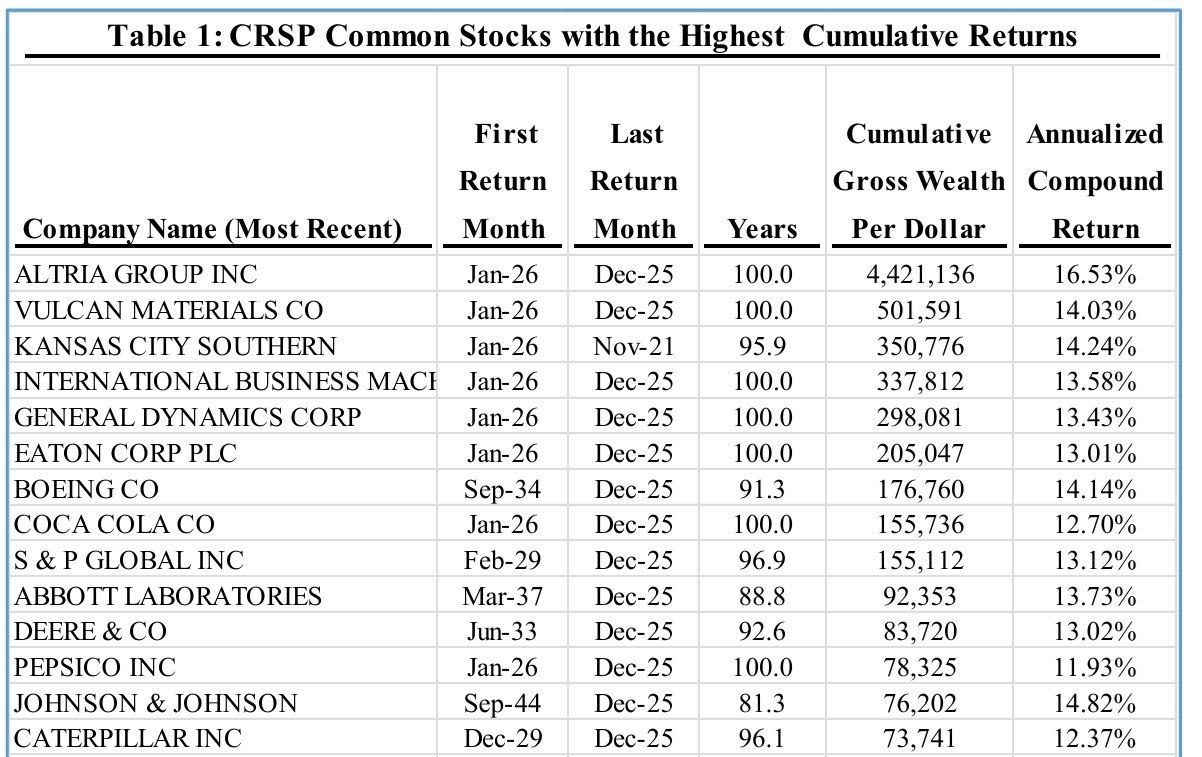Click the table title heading
Viewport: 1202px width, 757px height.
pos(592,36)
